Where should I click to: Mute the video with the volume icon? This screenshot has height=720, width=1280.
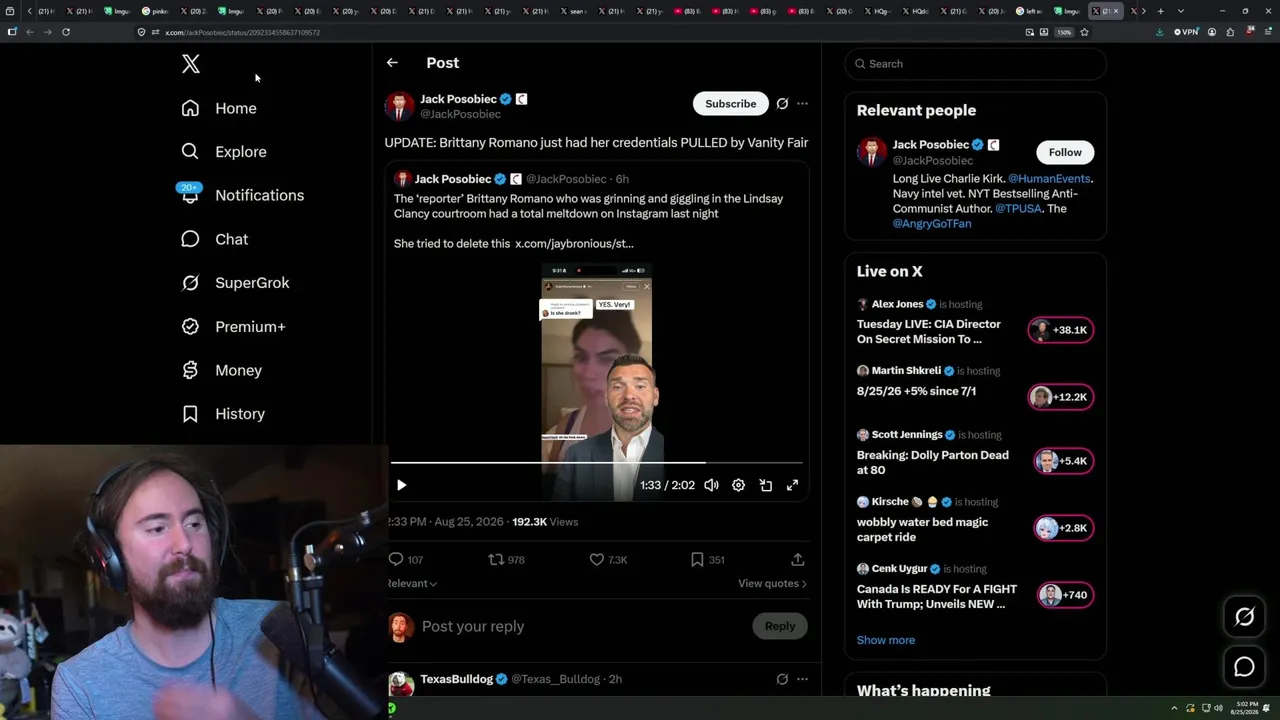[711, 485]
